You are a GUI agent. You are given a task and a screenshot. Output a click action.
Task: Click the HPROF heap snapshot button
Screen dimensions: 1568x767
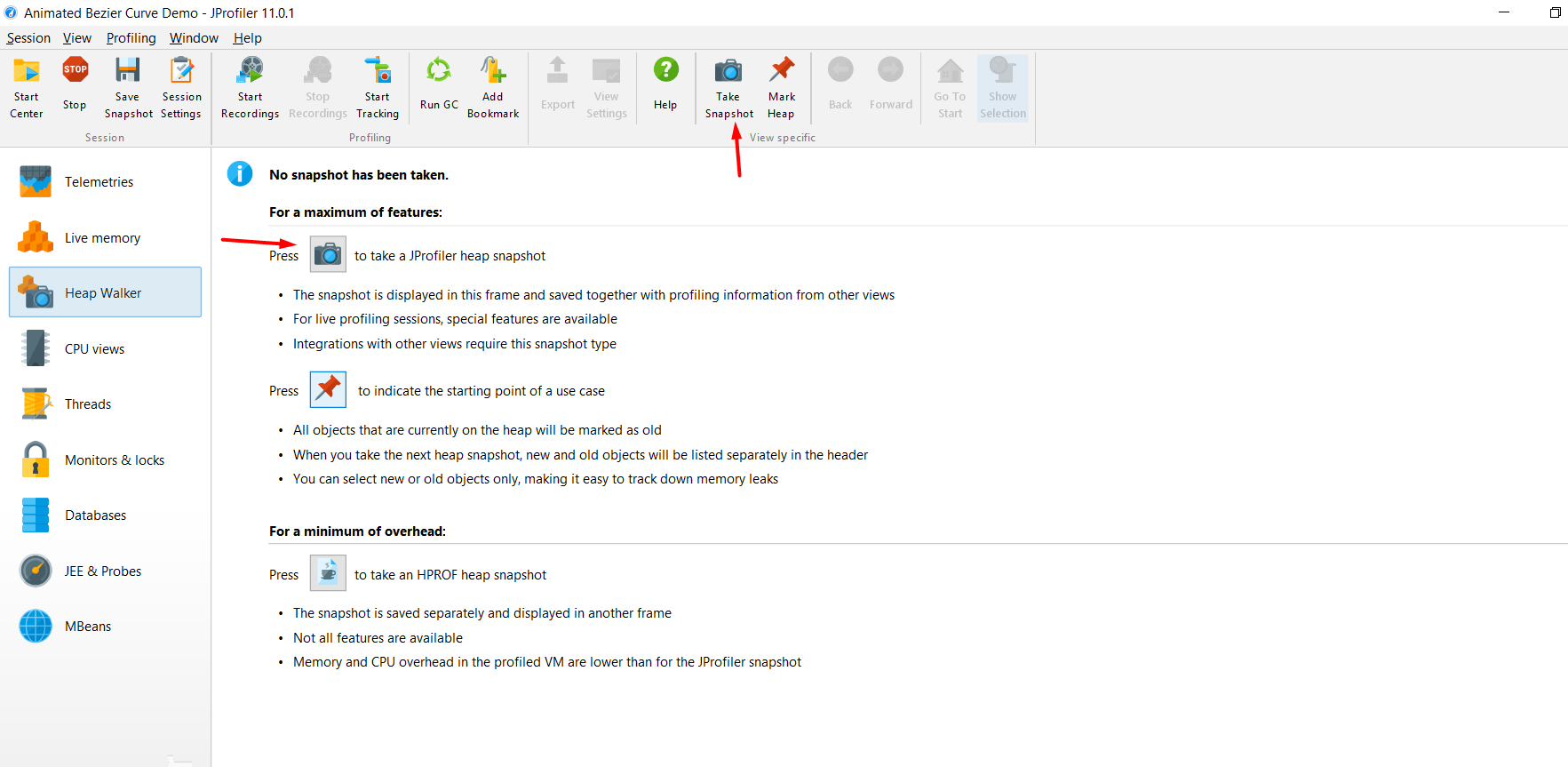tap(328, 573)
